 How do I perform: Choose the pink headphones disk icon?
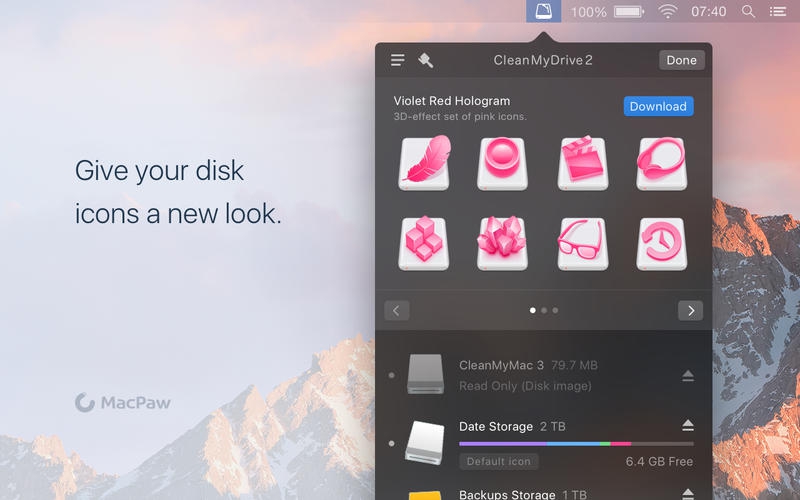coord(661,163)
